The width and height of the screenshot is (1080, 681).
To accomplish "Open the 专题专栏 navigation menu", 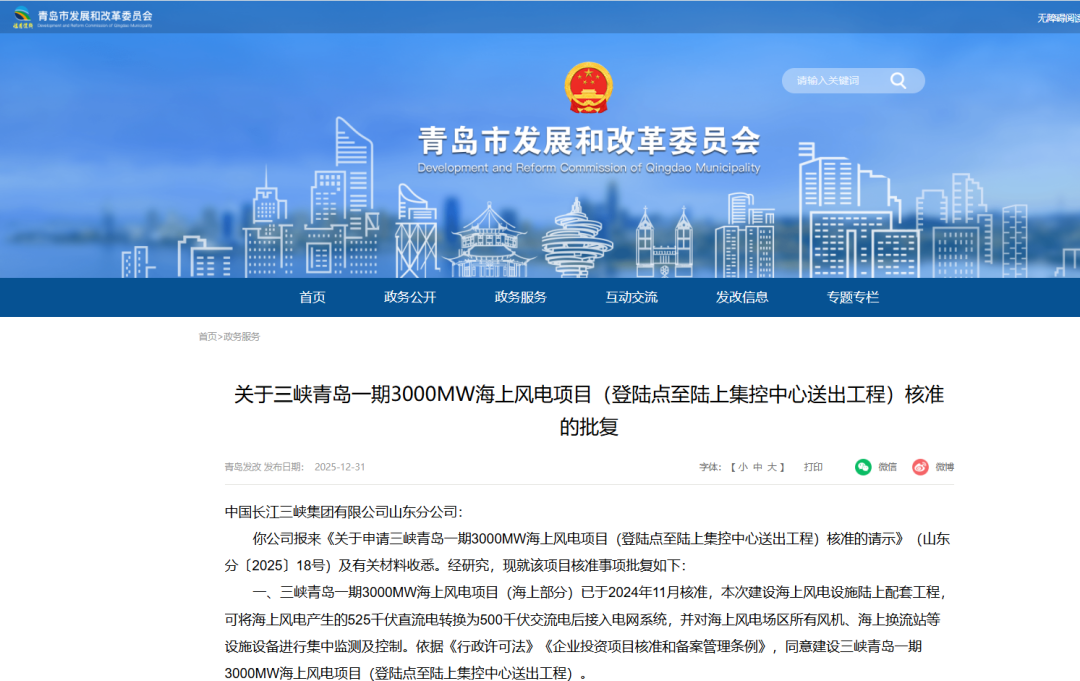I will click(852, 297).
